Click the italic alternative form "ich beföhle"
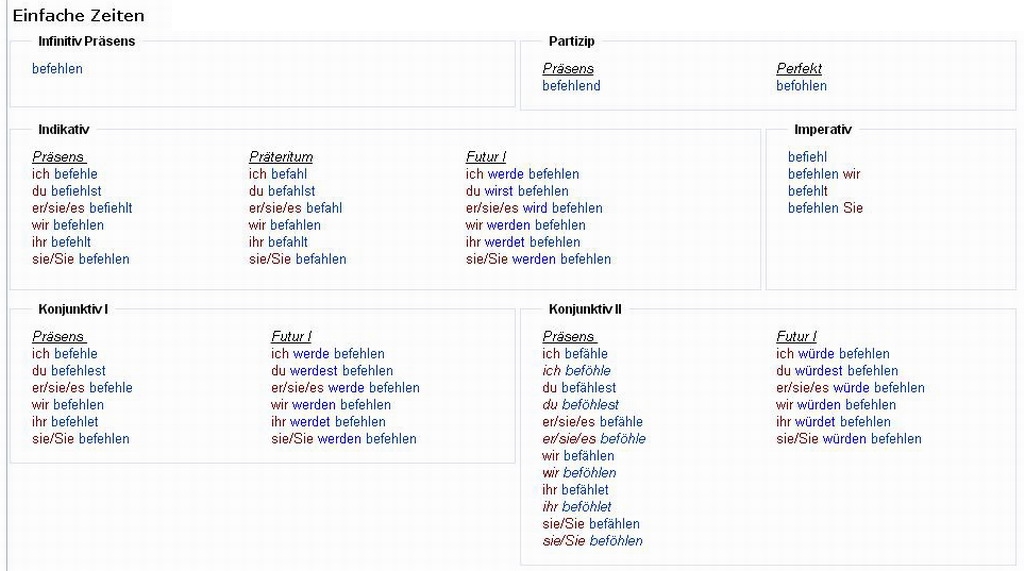The image size is (1024, 571). [576, 371]
